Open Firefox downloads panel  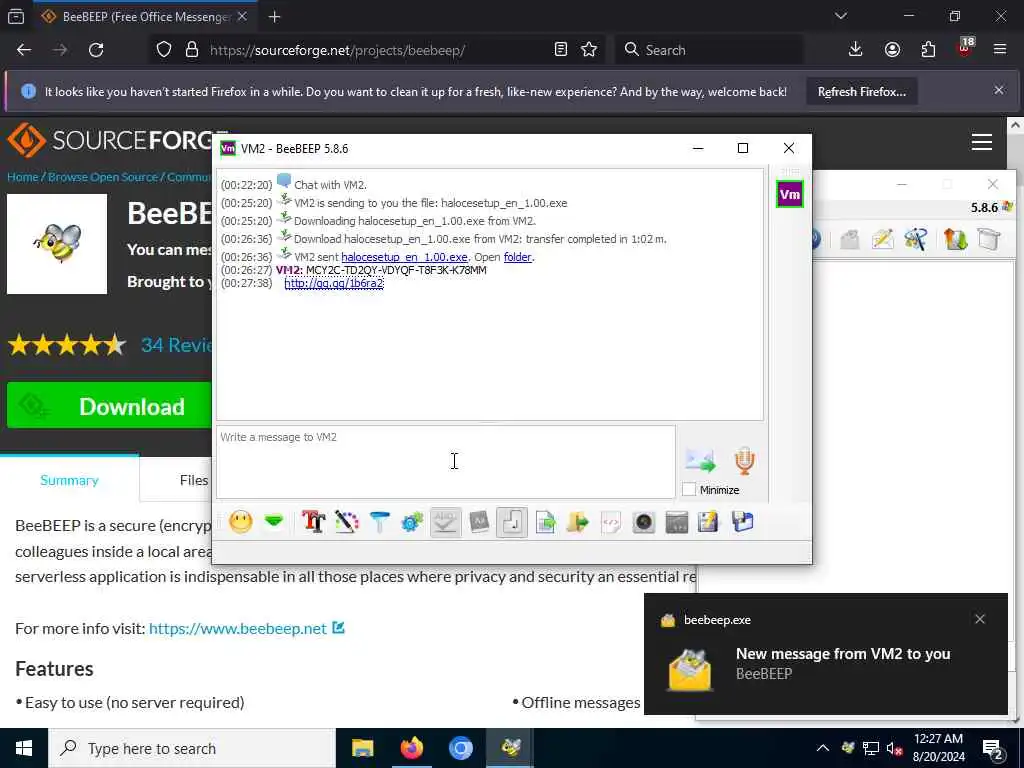(856, 50)
